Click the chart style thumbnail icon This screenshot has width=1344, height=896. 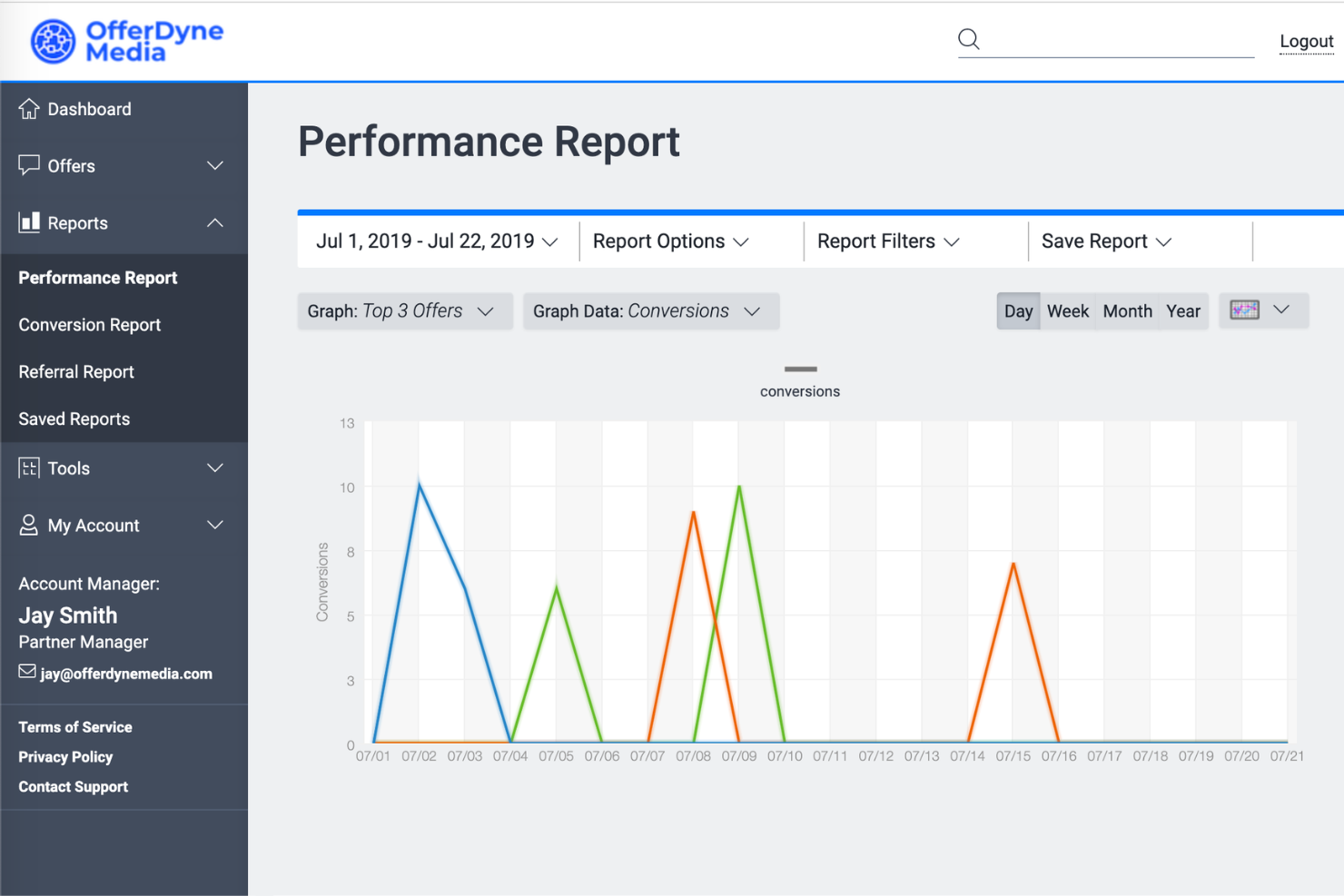coord(1245,310)
